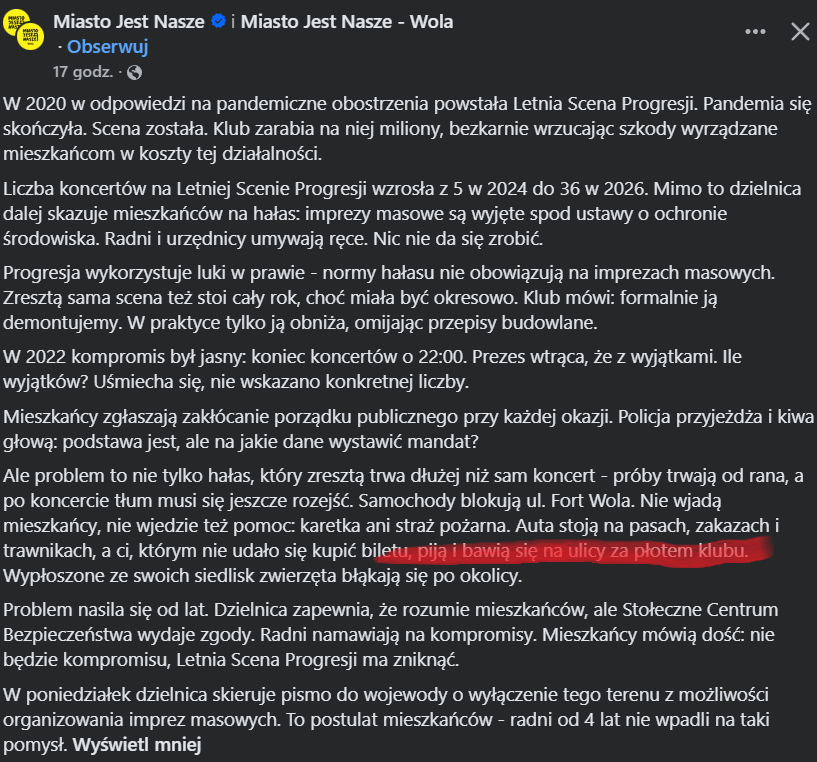Click the paragraph starting Ale problem to nie tylko
Viewport: 817px width, 762px height.
[404, 526]
